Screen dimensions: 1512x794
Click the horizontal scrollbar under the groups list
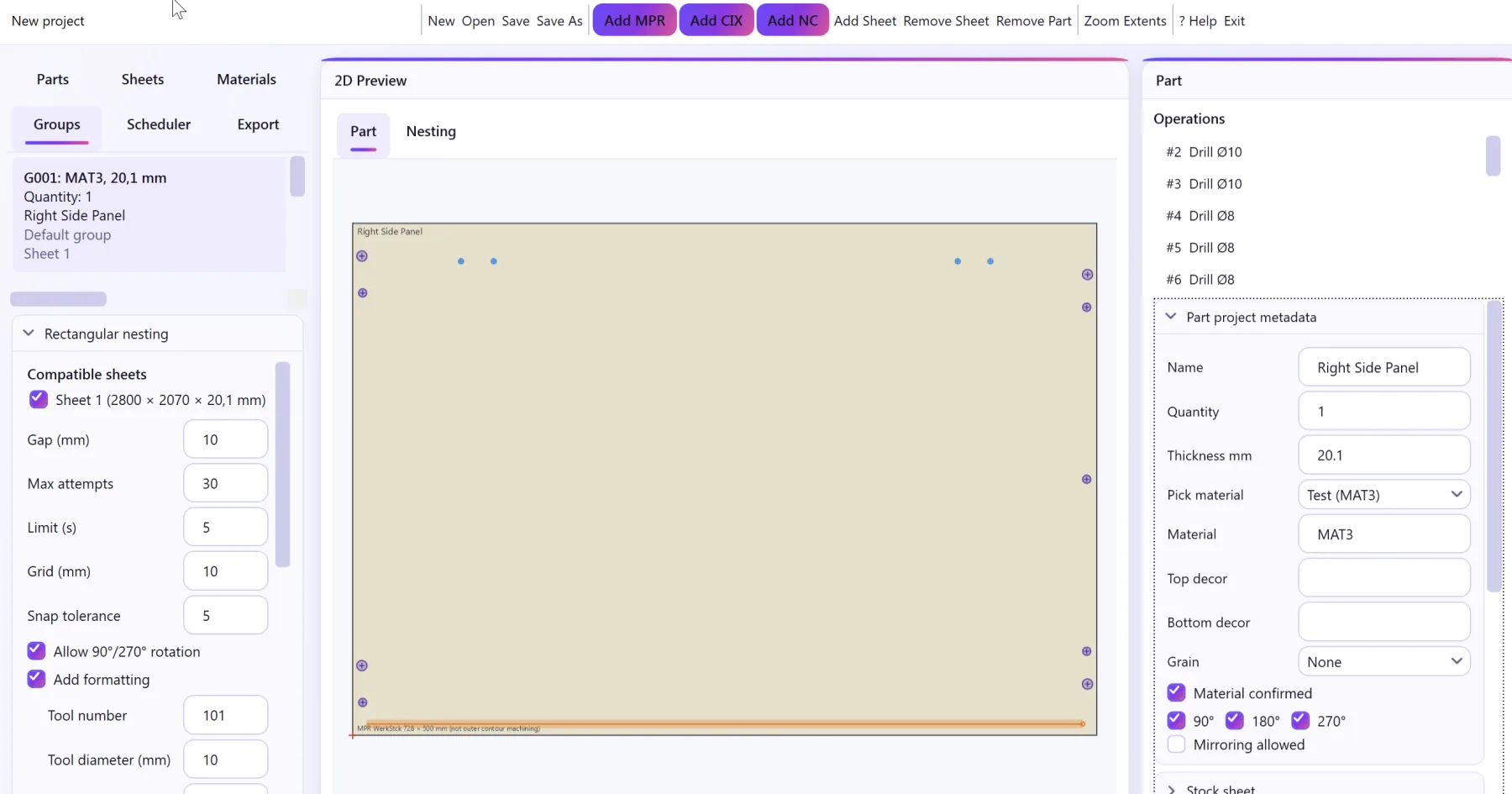pos(58,299)
